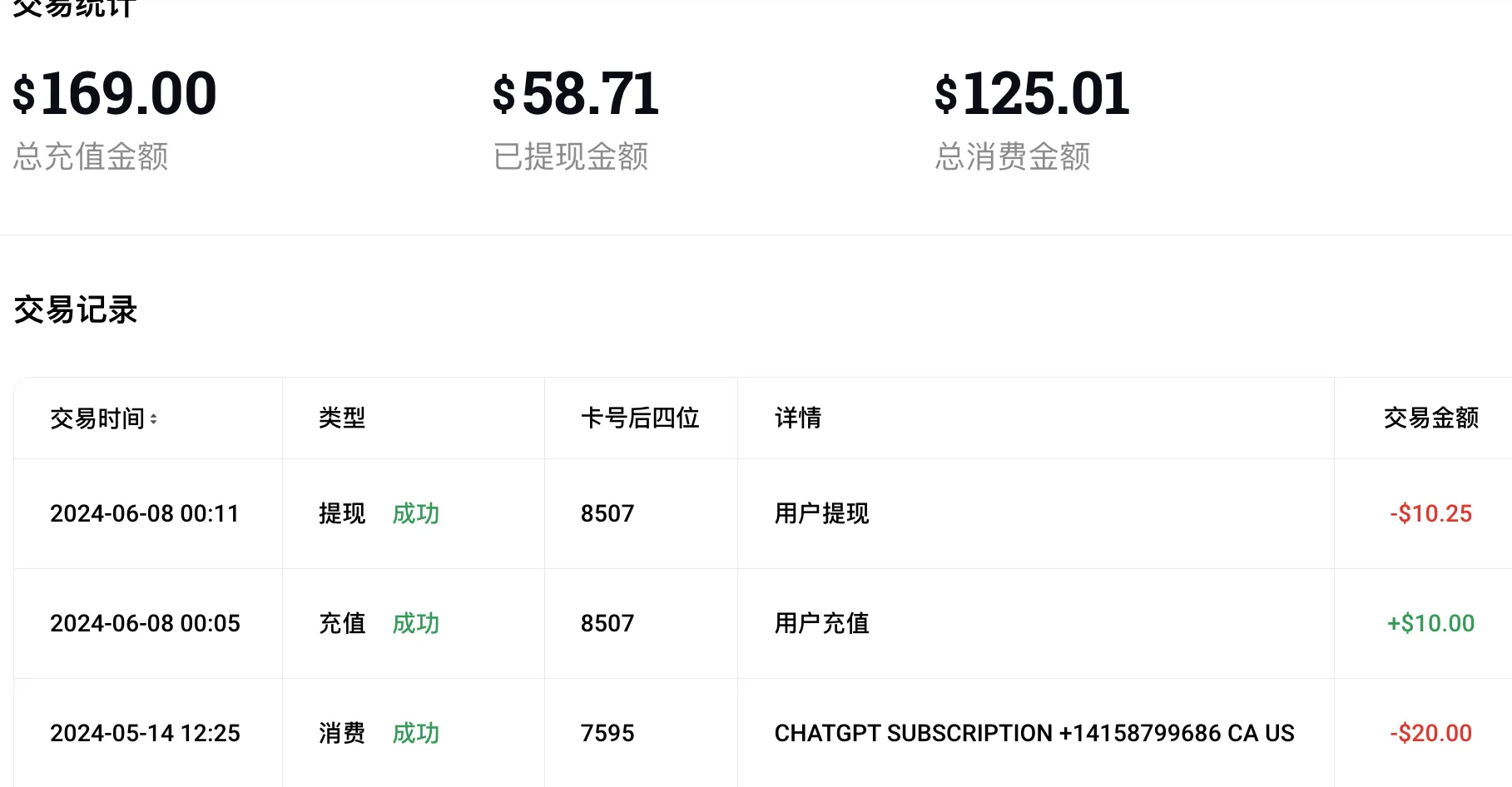Screen dimensions: 1512x787
Task: Click the 交易金额 column header
Action: [1430, 418]
